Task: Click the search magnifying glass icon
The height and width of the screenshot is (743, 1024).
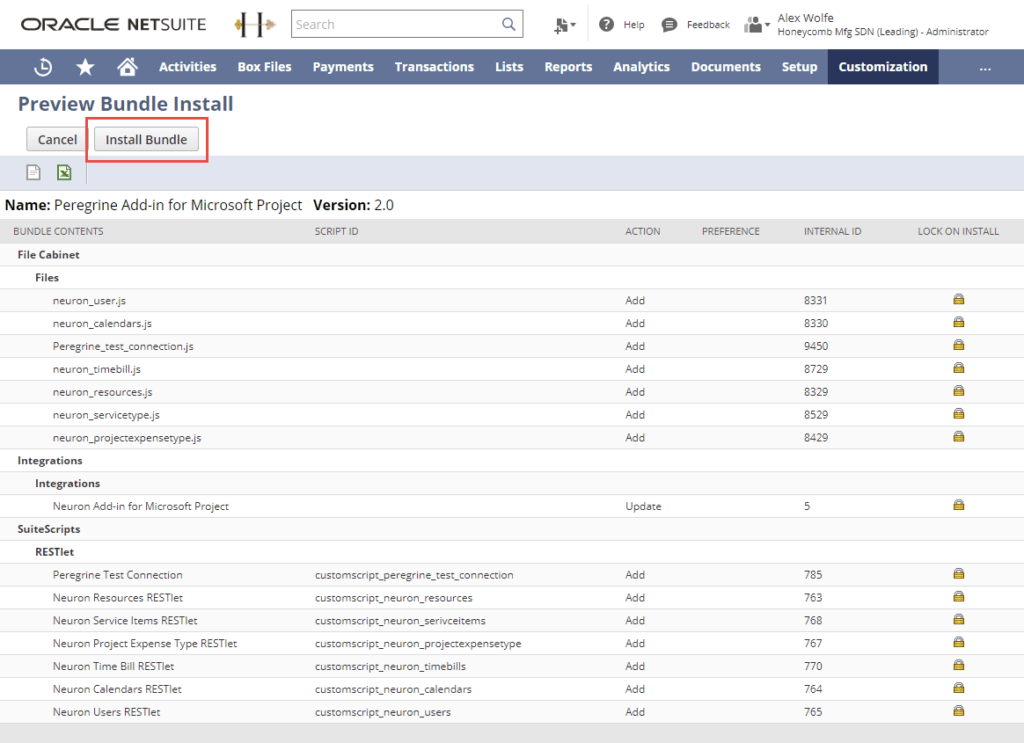Action: click(x=508, y=23)
